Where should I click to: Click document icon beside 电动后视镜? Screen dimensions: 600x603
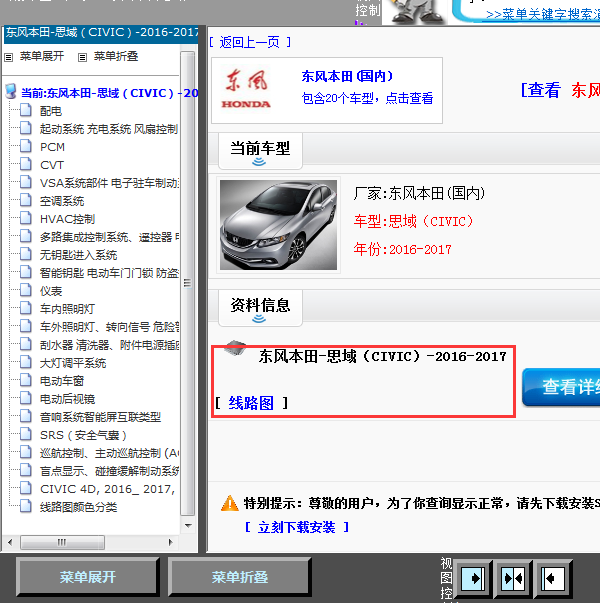[x=26, y=398]
